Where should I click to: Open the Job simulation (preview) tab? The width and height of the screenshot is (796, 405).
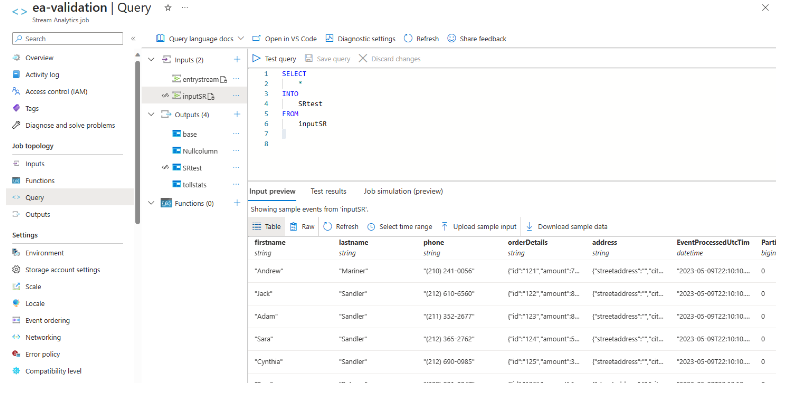pyautogui.click(x=402, y=190)
